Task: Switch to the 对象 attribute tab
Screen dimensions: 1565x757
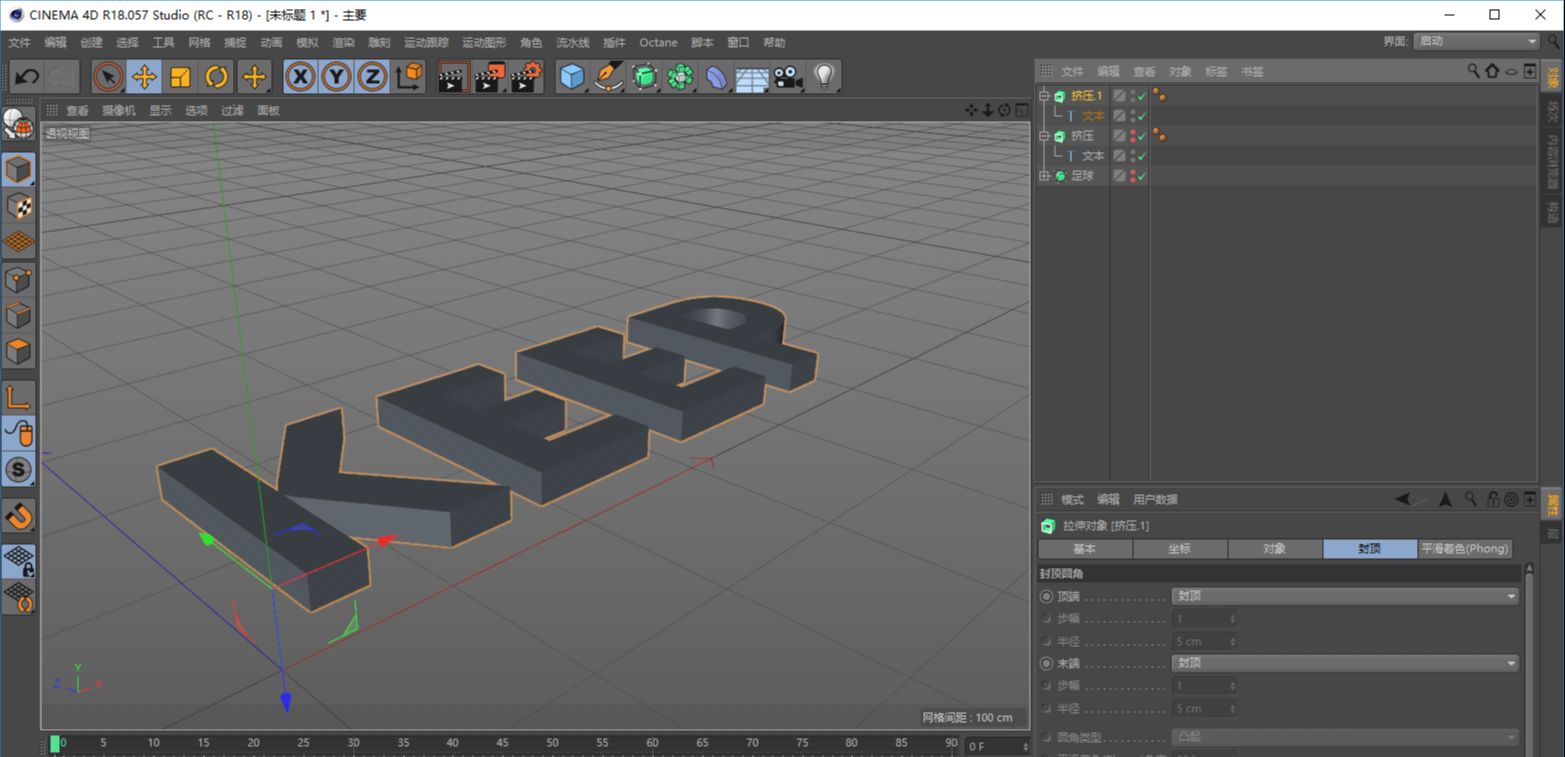Action: pos(1275,549)
